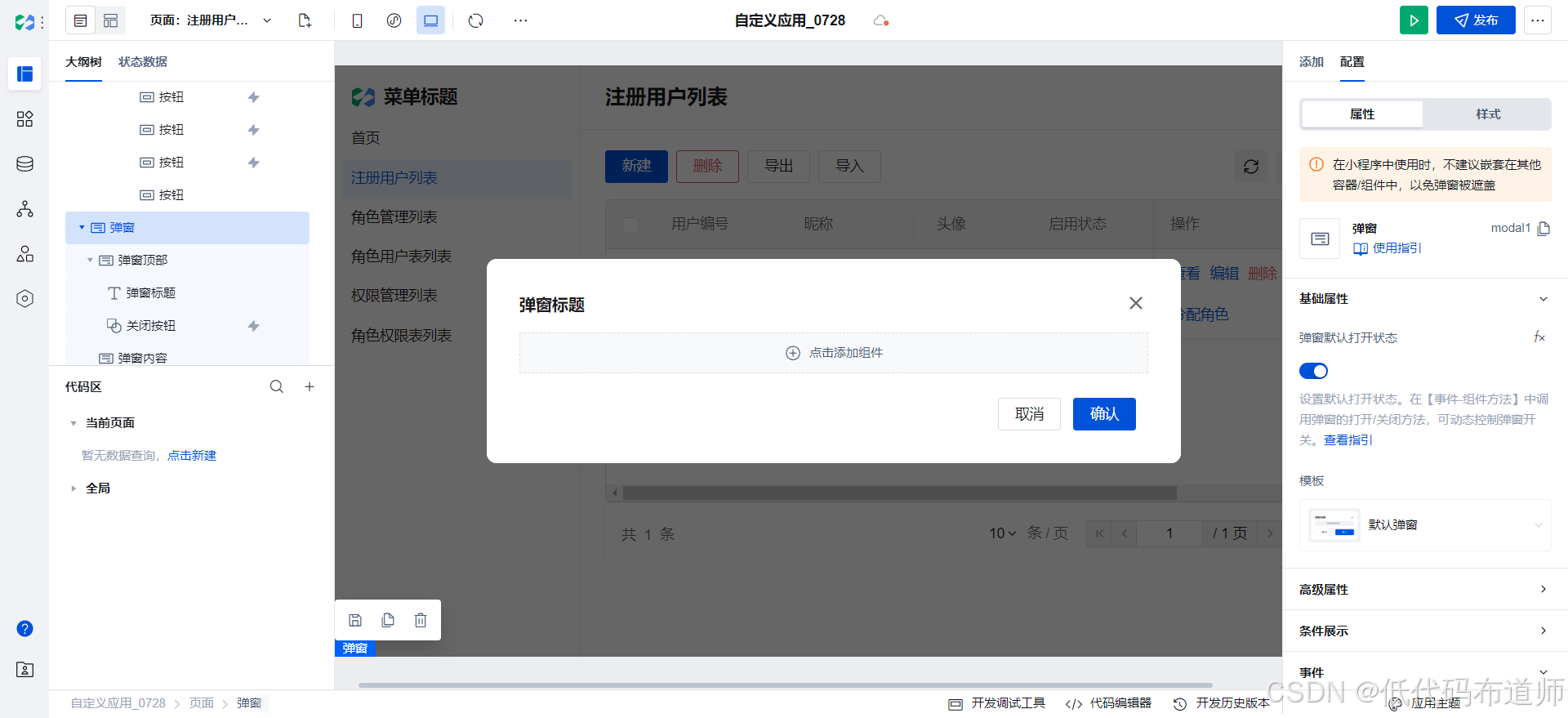Switch to the 状态数据 tab
Viewport: 1568px width, 718px height.
143,62
